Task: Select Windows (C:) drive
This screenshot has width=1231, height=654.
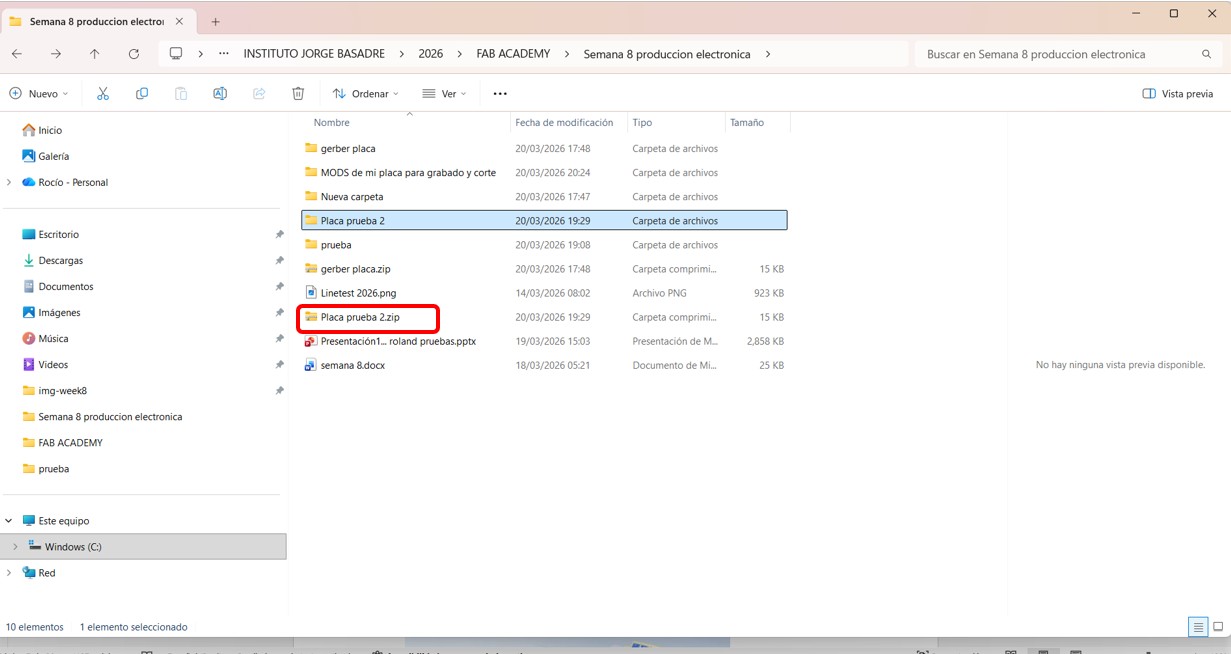Action: 73,547
